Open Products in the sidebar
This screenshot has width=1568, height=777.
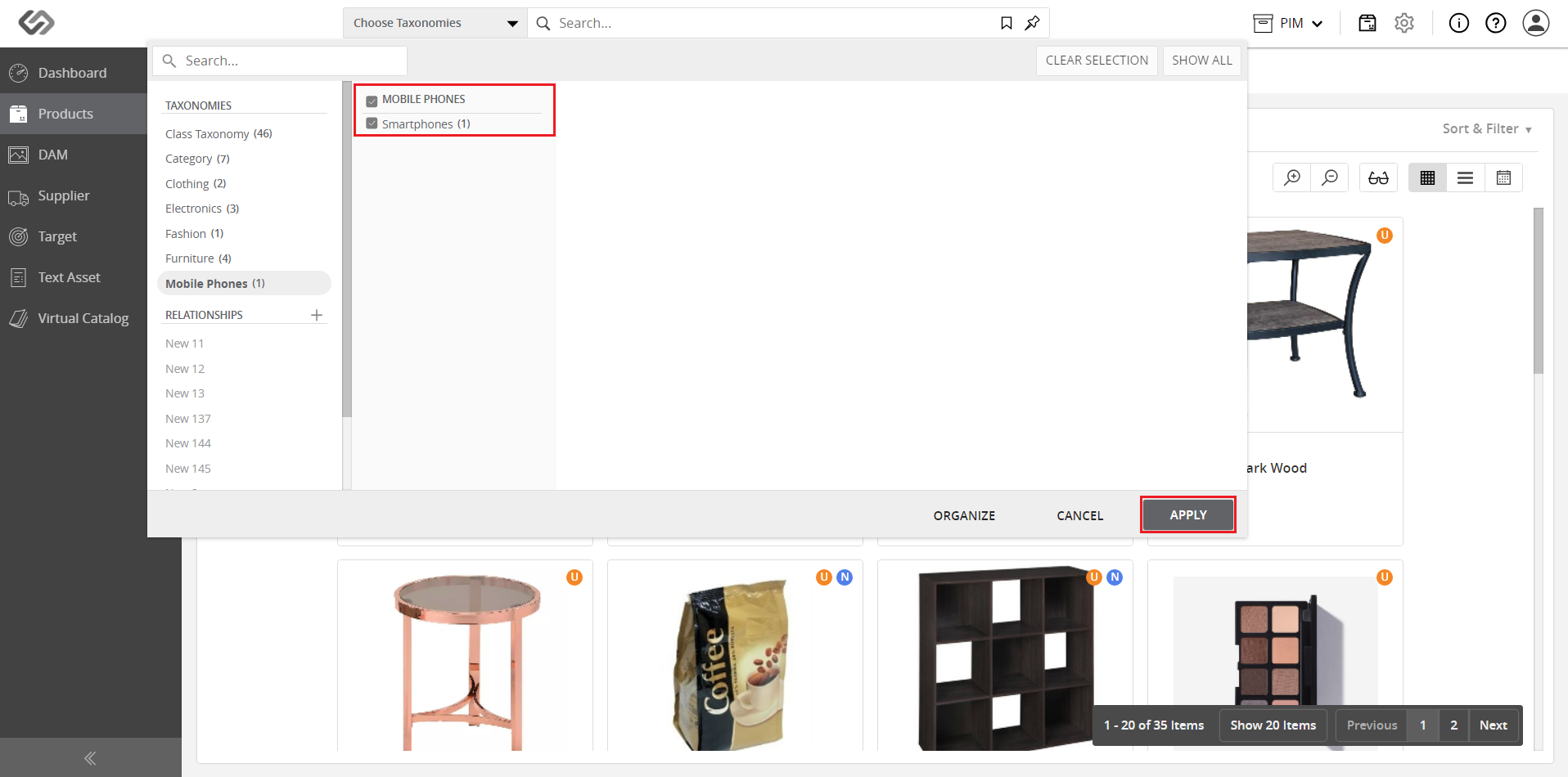(74, 114)
